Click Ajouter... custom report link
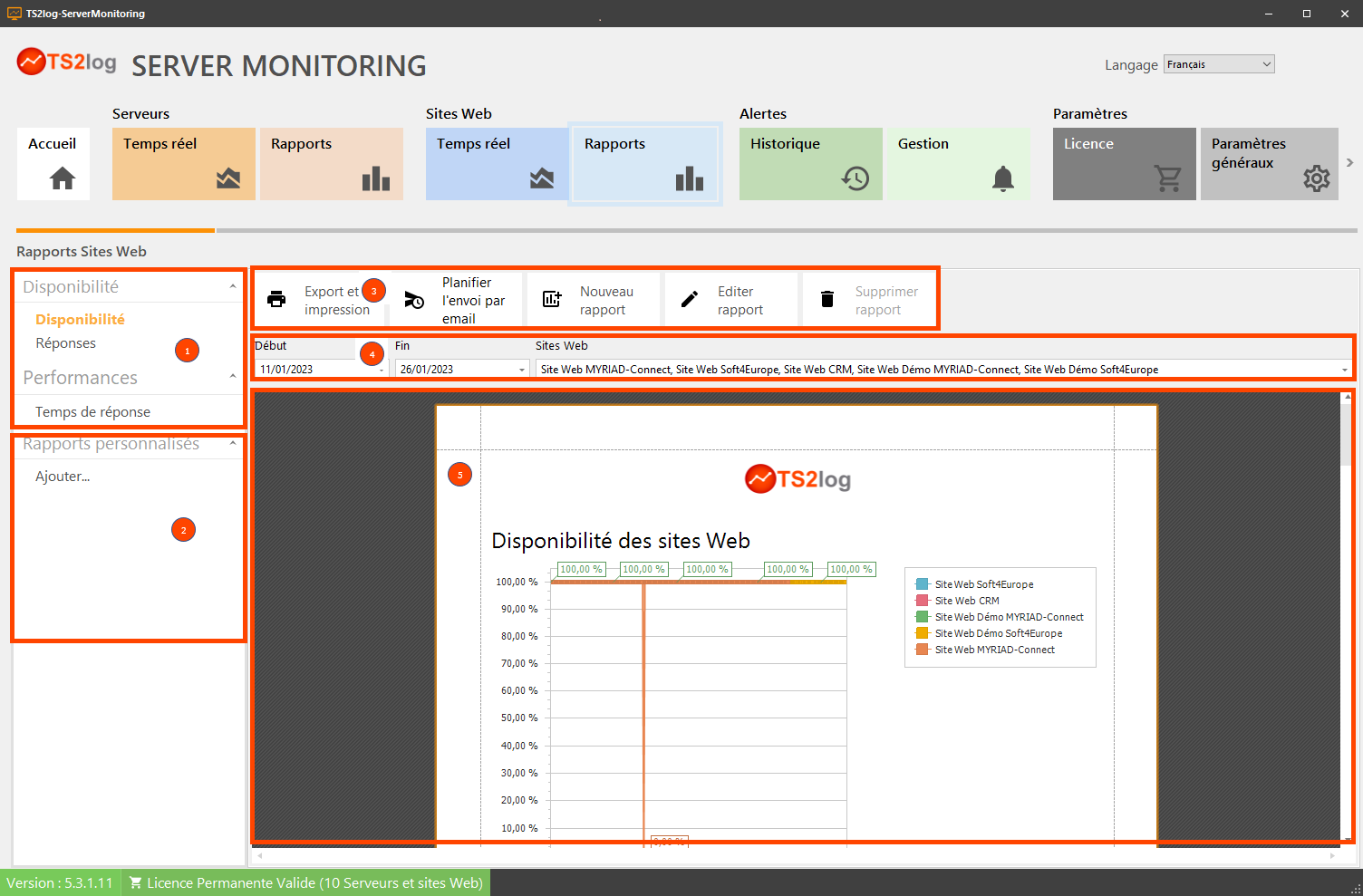 [x=63, y=477]
